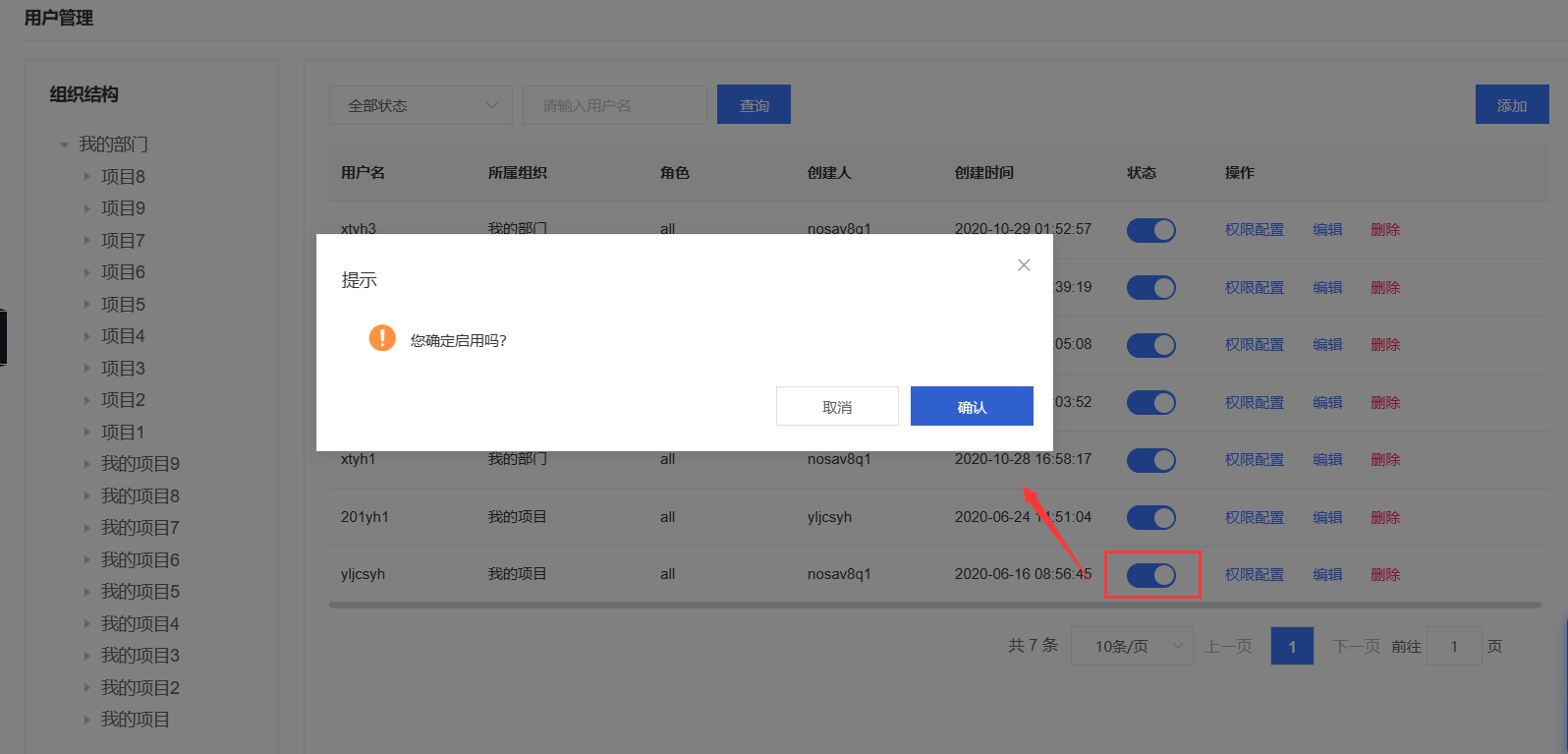
Task: Toggle status switch in the row ending 03:52
Action: click(x=1151, y=403)
